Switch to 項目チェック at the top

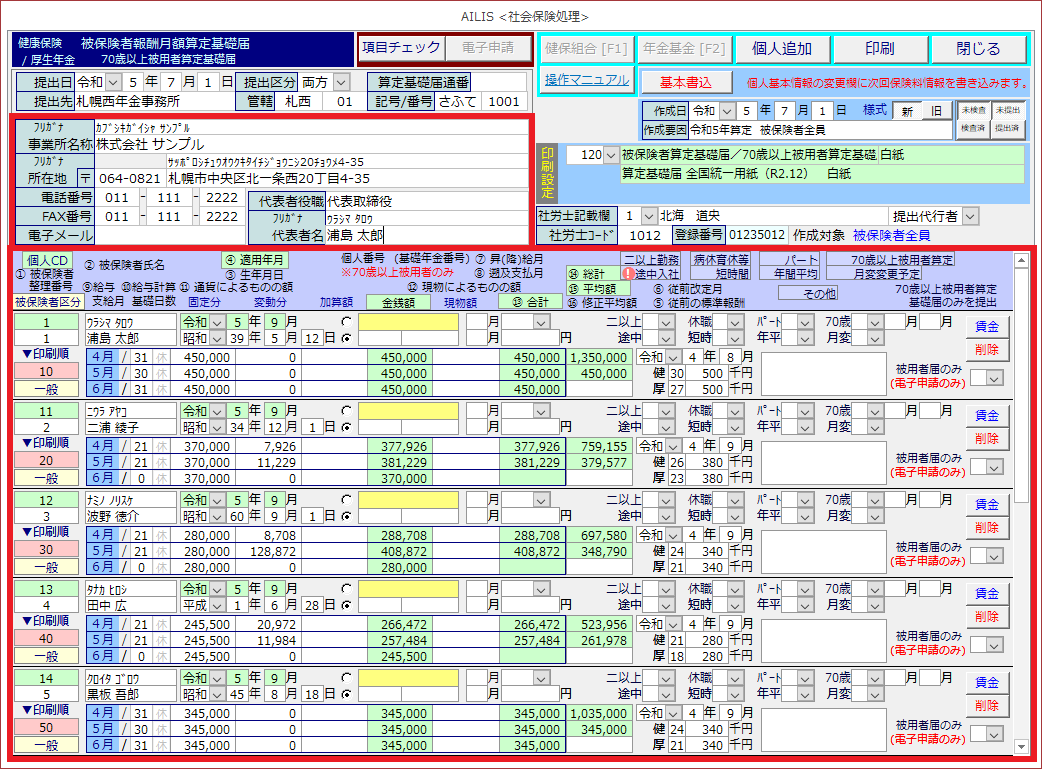401,47
